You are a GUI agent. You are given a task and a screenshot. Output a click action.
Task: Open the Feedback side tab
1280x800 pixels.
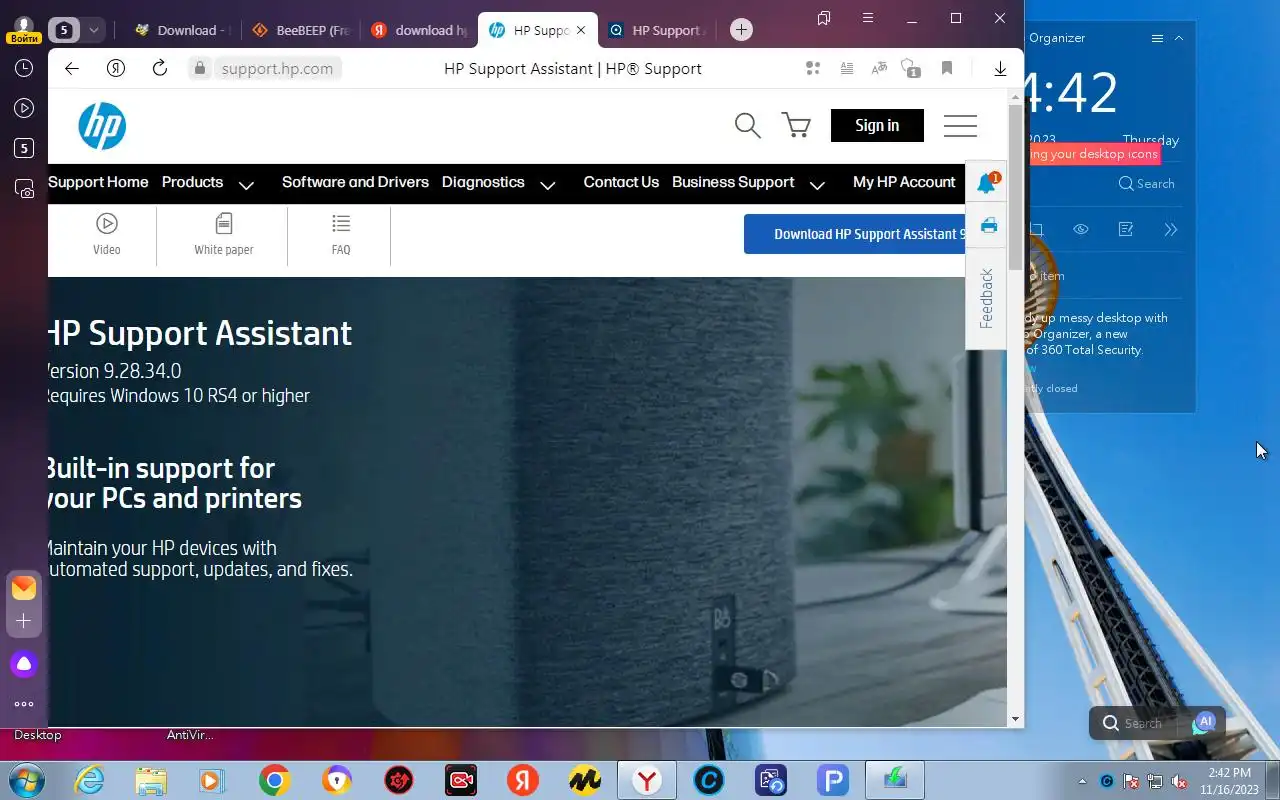click(x=986, y=298)
